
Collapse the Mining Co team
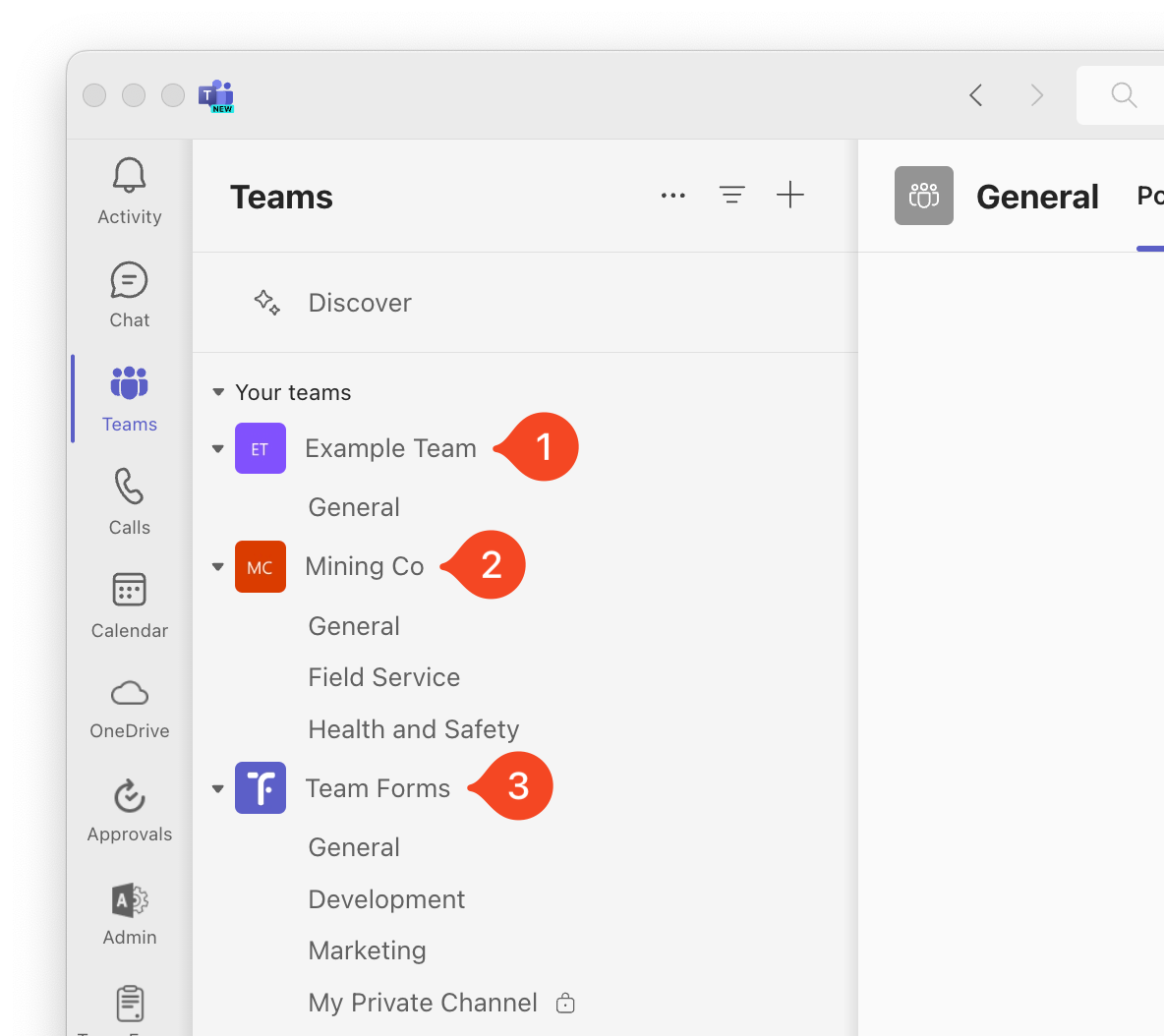218,567
